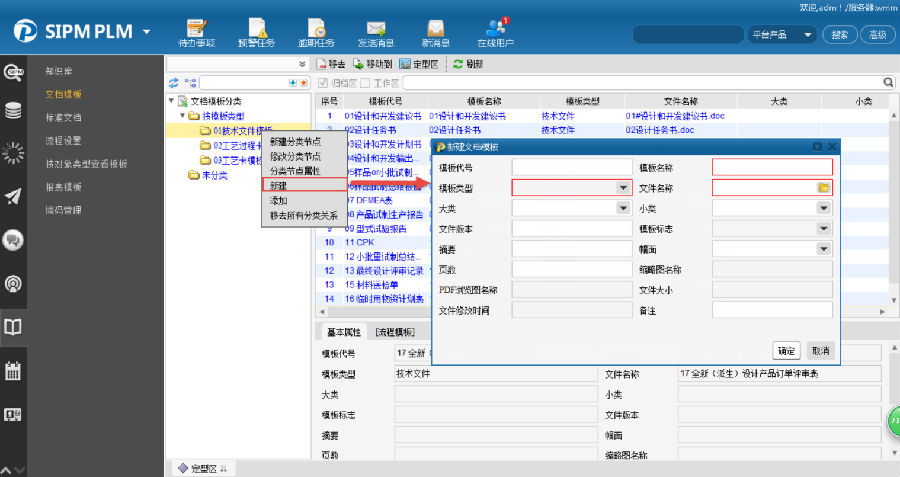Image resolution: width=900 pixels, height=477 pixels.
Task: Toggle the 工作区 checkbox
Action: pyautogui.click(x=366, y=82)
